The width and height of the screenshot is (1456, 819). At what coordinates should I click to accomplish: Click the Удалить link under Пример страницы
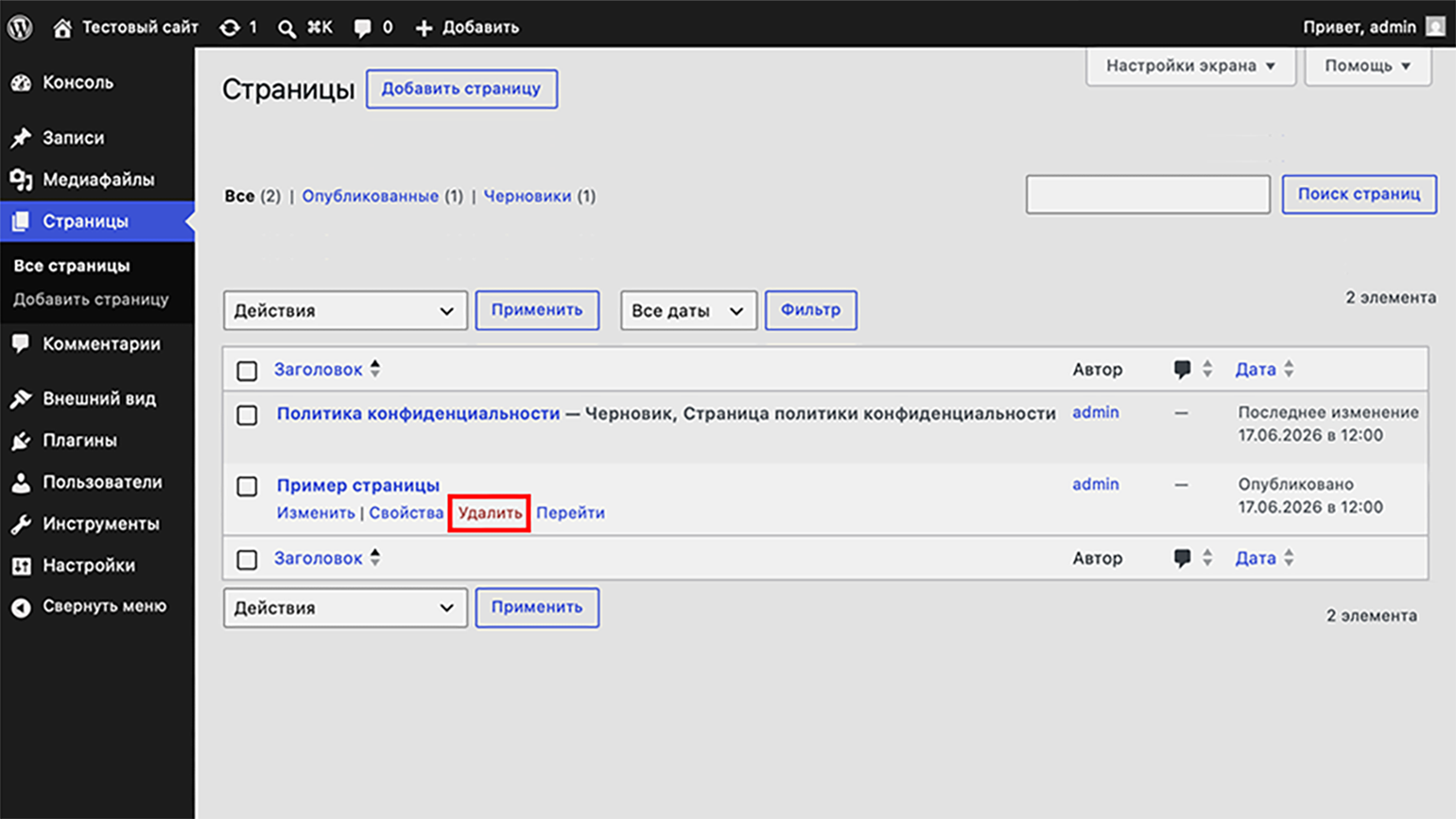click(490, 513)
